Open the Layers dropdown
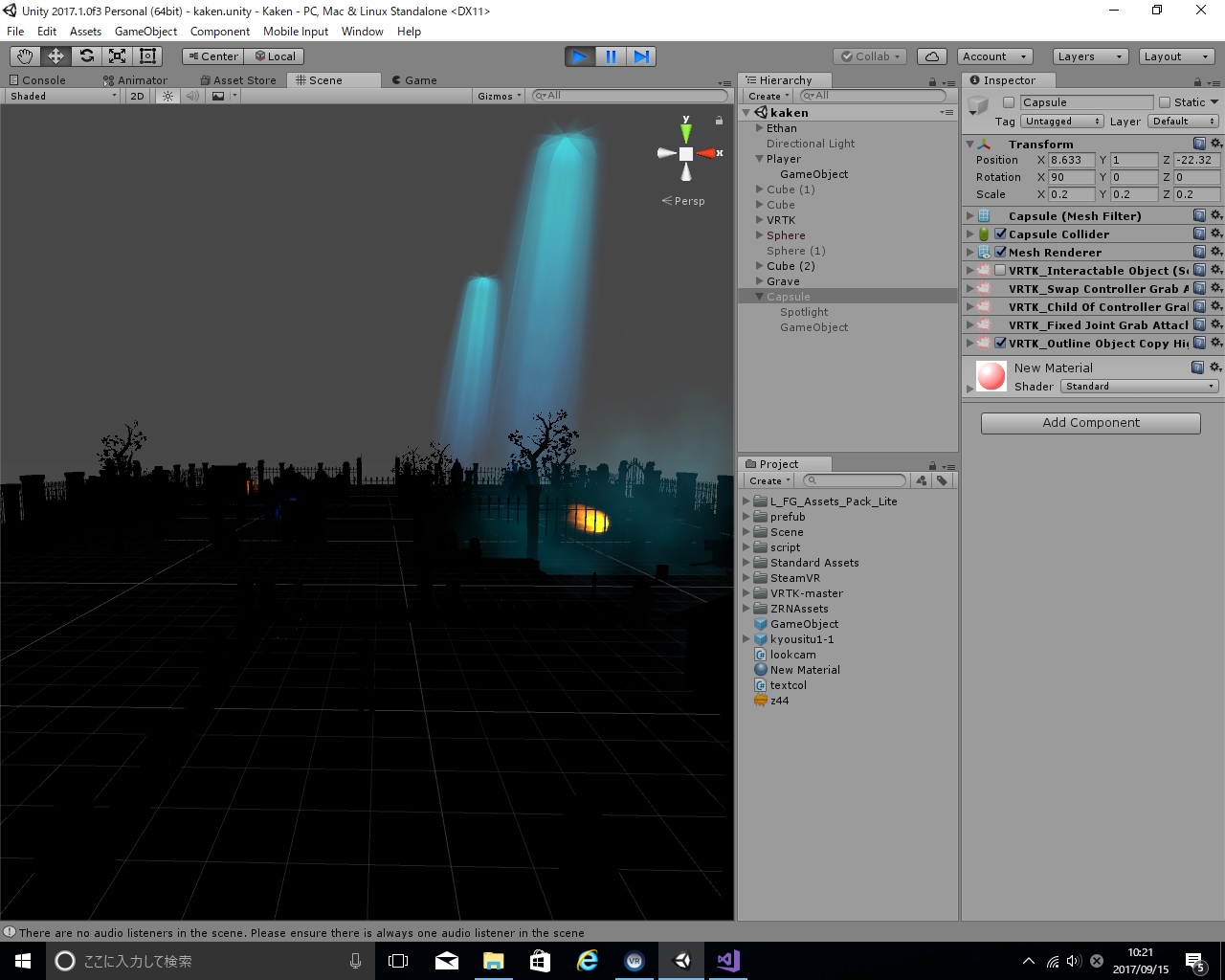This screenshot has height=980, width=1225. coord(1090,56)
